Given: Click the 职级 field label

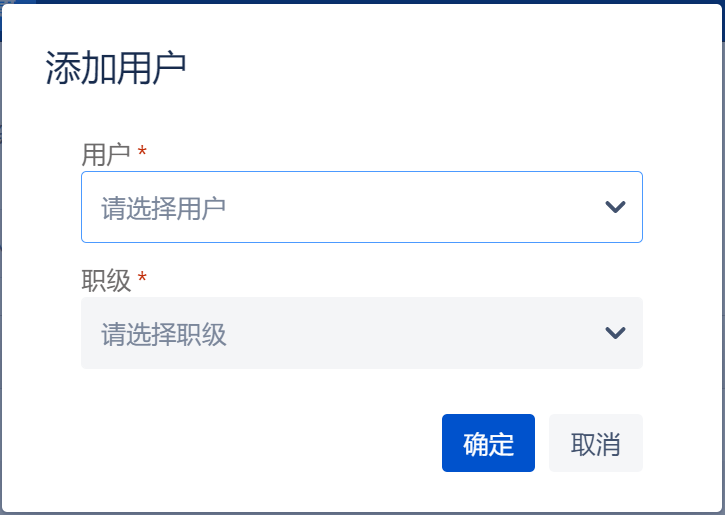Looking at the screenshot, I should (106, 280).
